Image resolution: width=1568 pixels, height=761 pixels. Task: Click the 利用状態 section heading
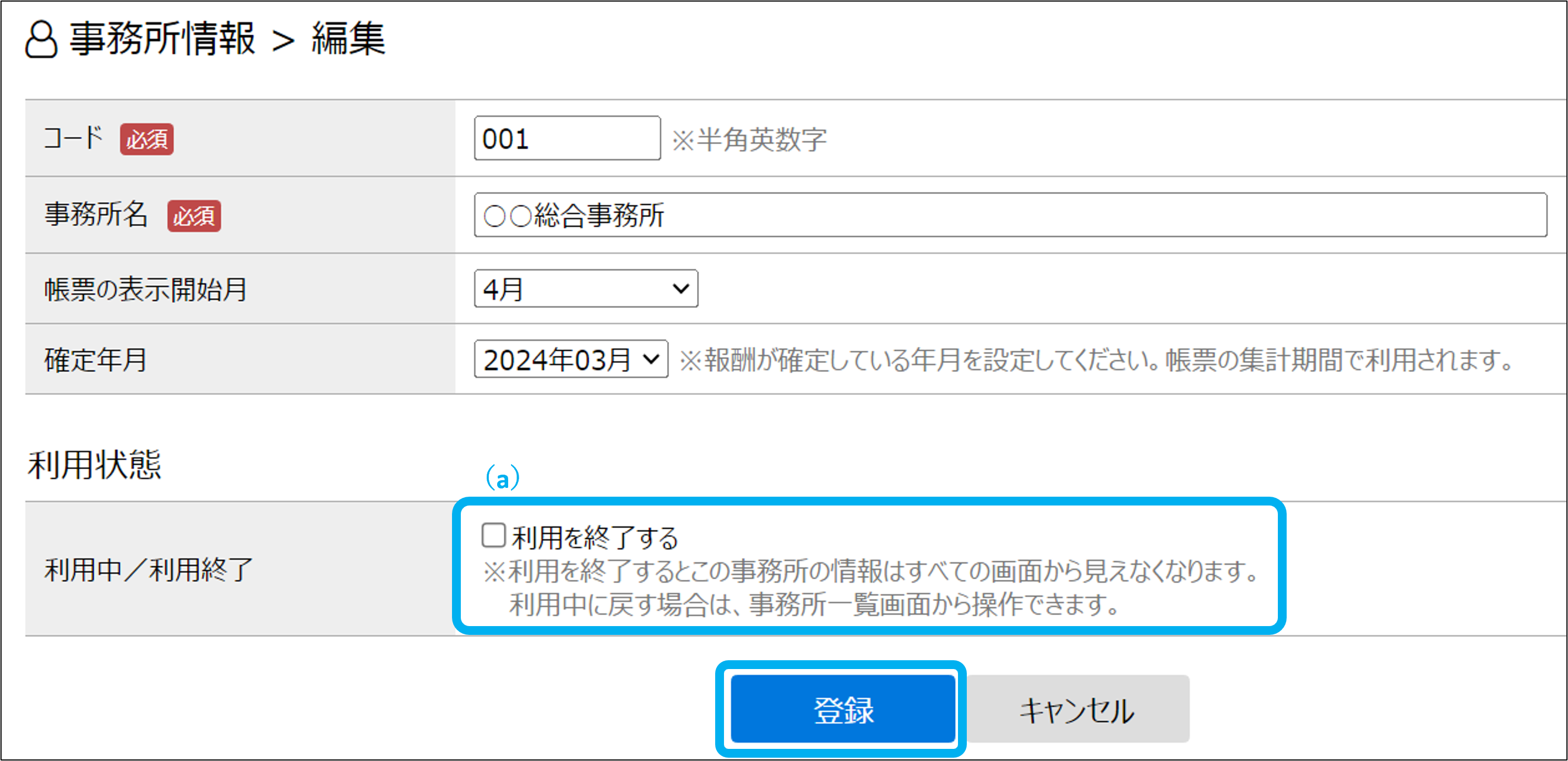(x=94, y=465)
